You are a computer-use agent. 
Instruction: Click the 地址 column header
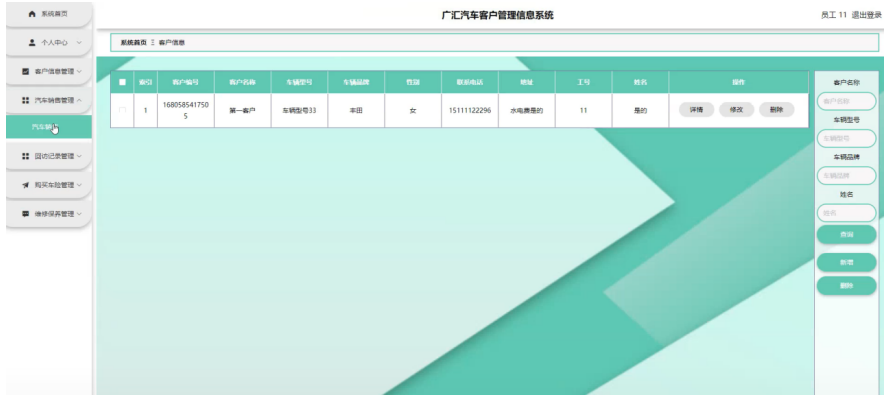coord(527,82)
